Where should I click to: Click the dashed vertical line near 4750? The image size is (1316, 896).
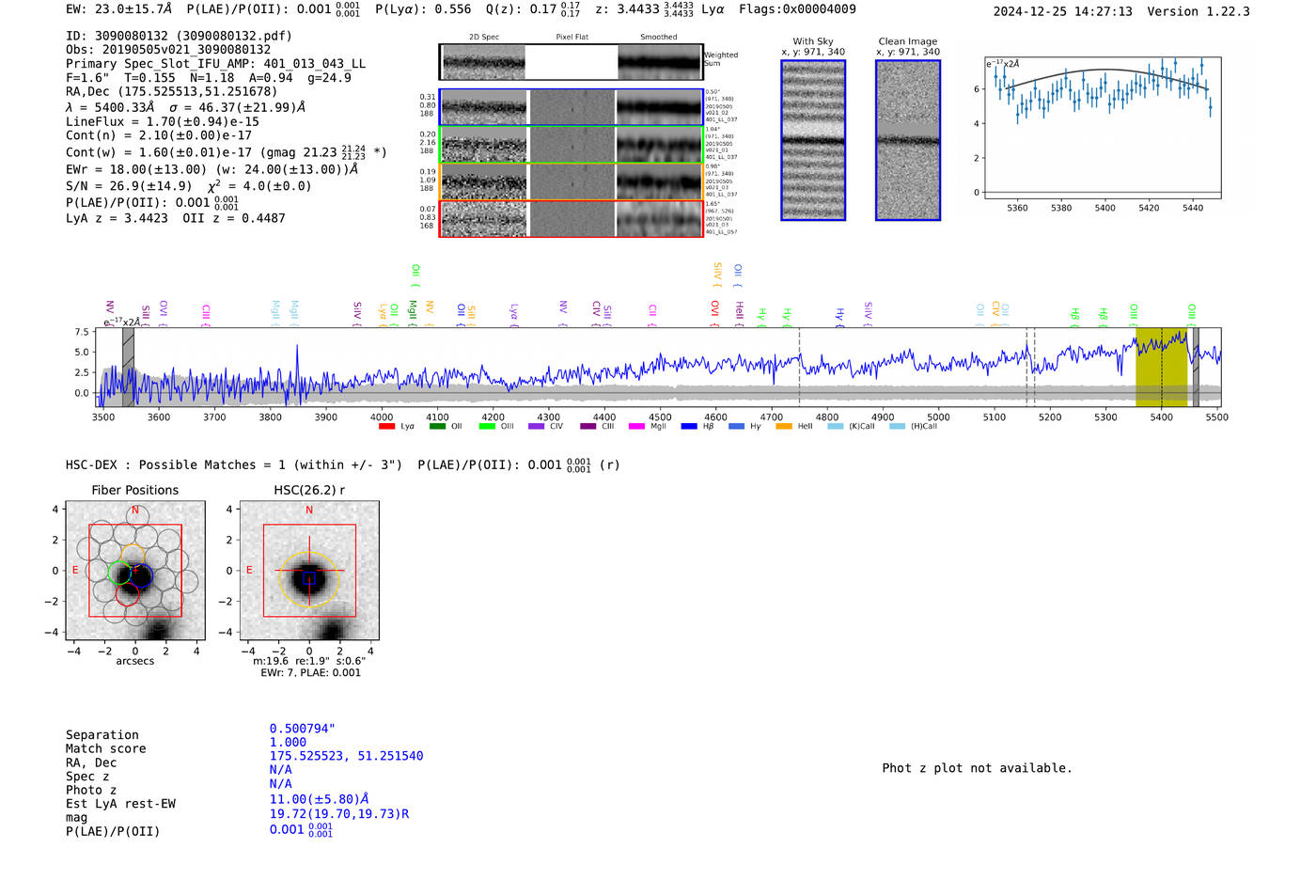coord(800,367)
